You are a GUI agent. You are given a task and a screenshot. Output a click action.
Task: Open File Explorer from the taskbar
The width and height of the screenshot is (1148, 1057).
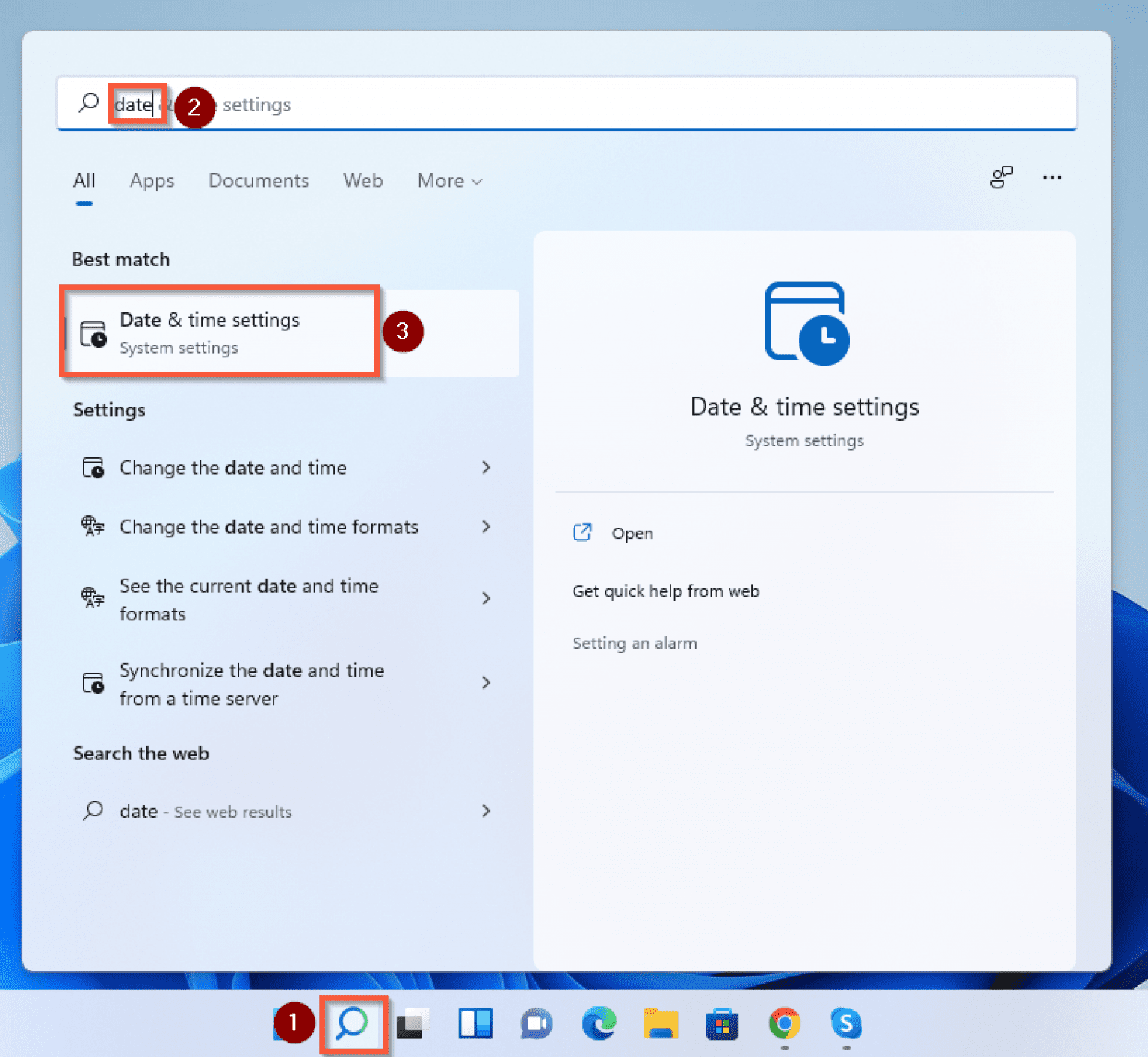pos(661,1024)
